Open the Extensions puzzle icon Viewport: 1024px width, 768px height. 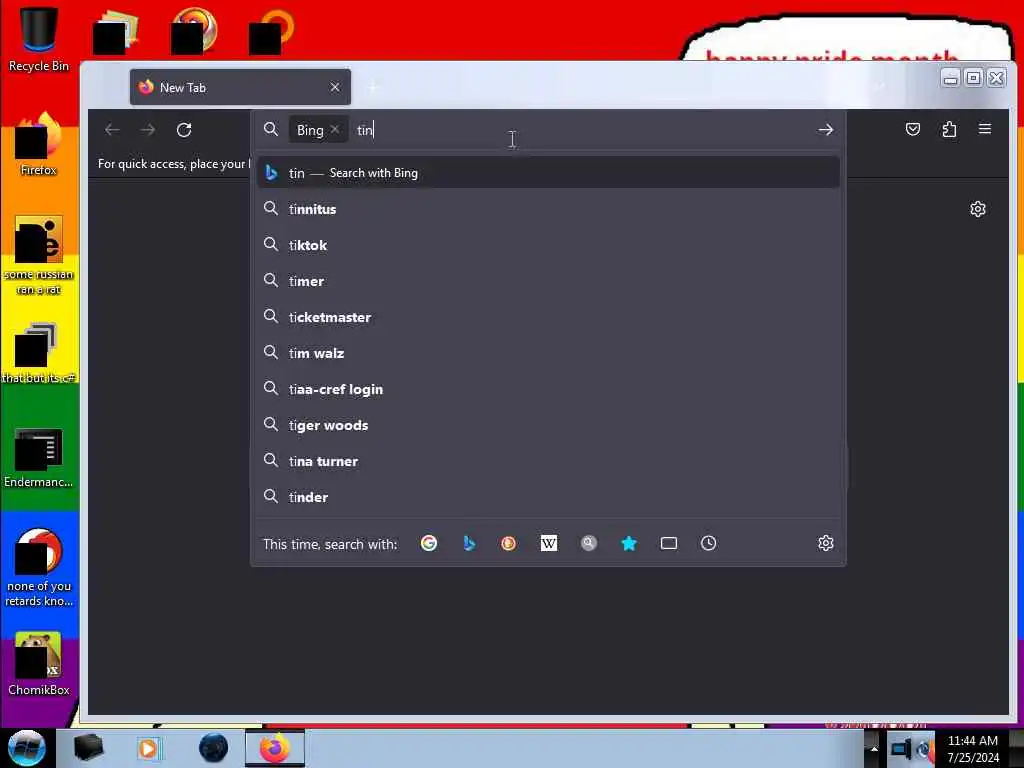click(x=949, y=129)
